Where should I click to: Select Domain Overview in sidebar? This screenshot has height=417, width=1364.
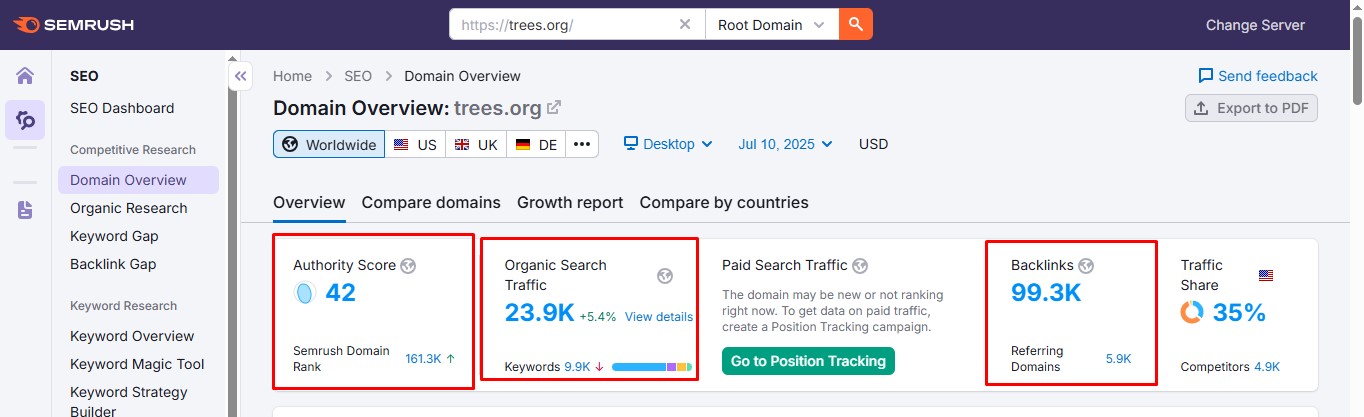coord(138,180)
